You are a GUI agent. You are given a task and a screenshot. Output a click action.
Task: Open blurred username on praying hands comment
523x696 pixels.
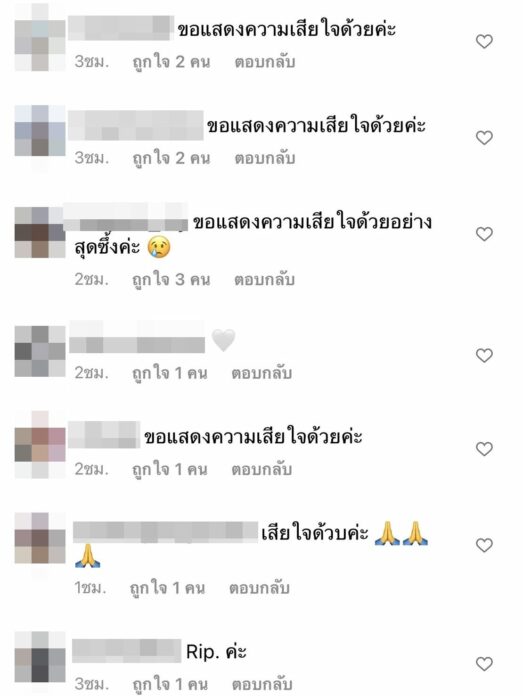pos(165,532)
